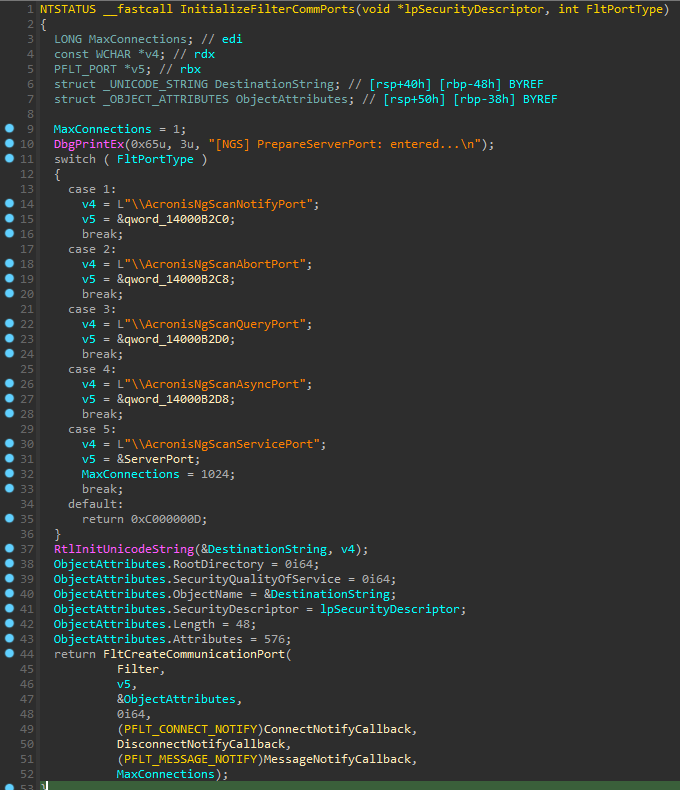The image size is (680, 790).
Task: Click blue dot next to line 32
Action: click(x=9, y=473)
